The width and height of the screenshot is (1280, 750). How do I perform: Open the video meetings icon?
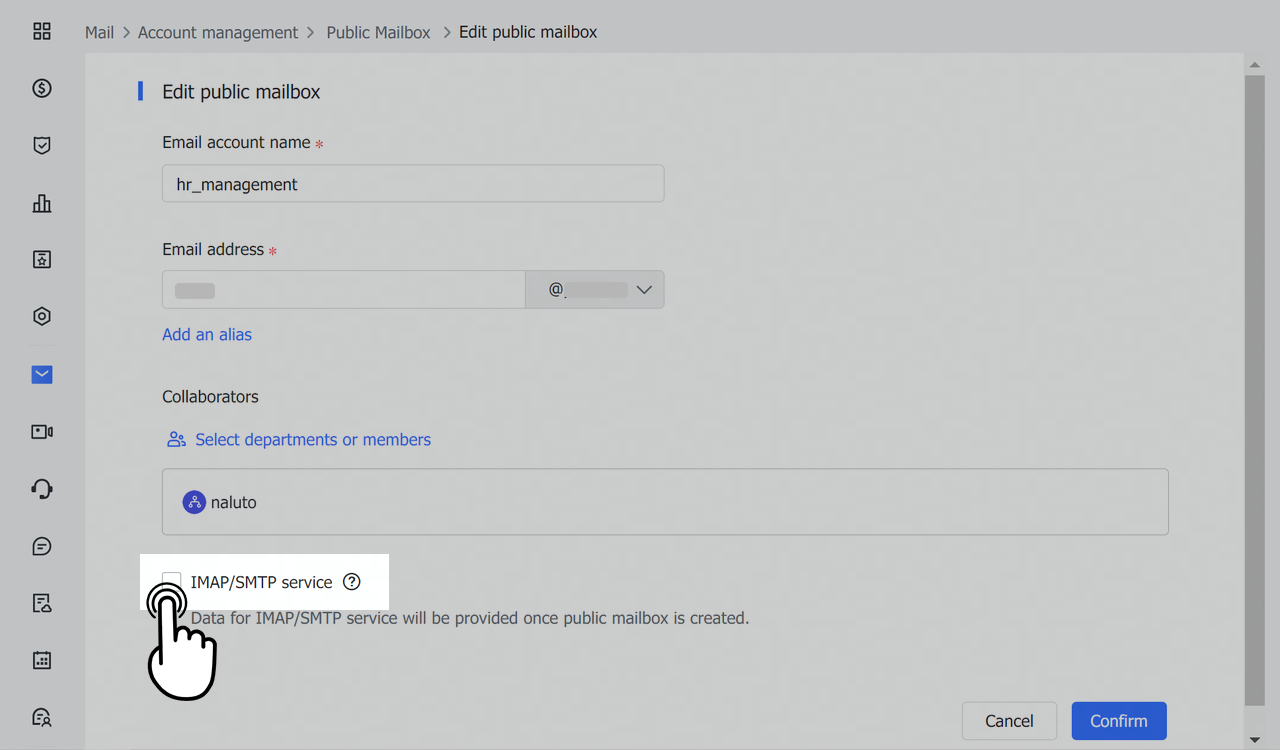pyautogui.click(x=41, y=431)
